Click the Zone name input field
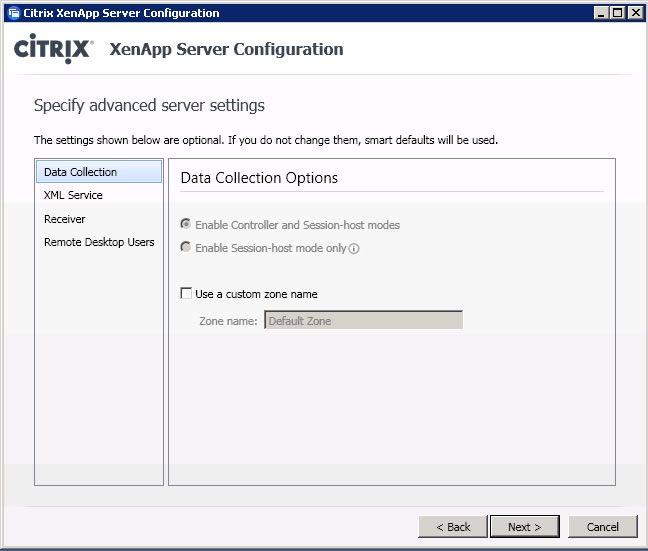Screen dimensions: 648x551 point(363,320)
